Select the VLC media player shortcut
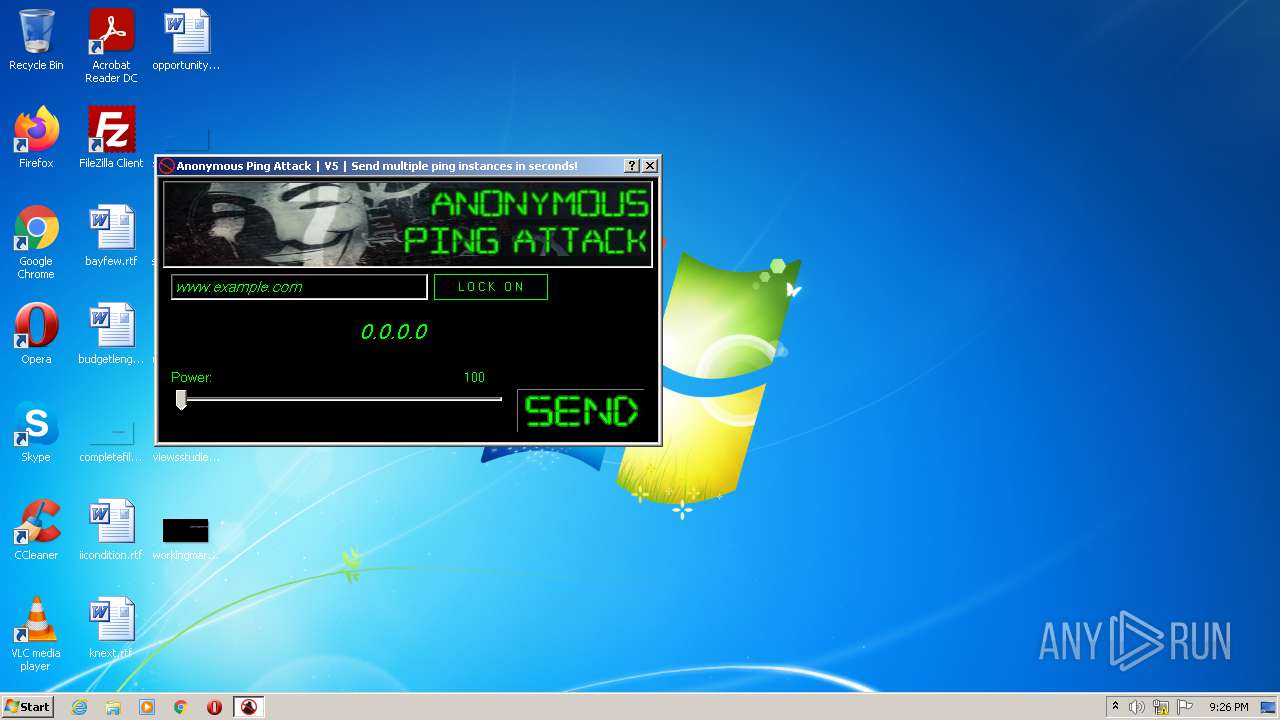The height and width of the screenshot is (720, 1280). click(x=36, y=634)
